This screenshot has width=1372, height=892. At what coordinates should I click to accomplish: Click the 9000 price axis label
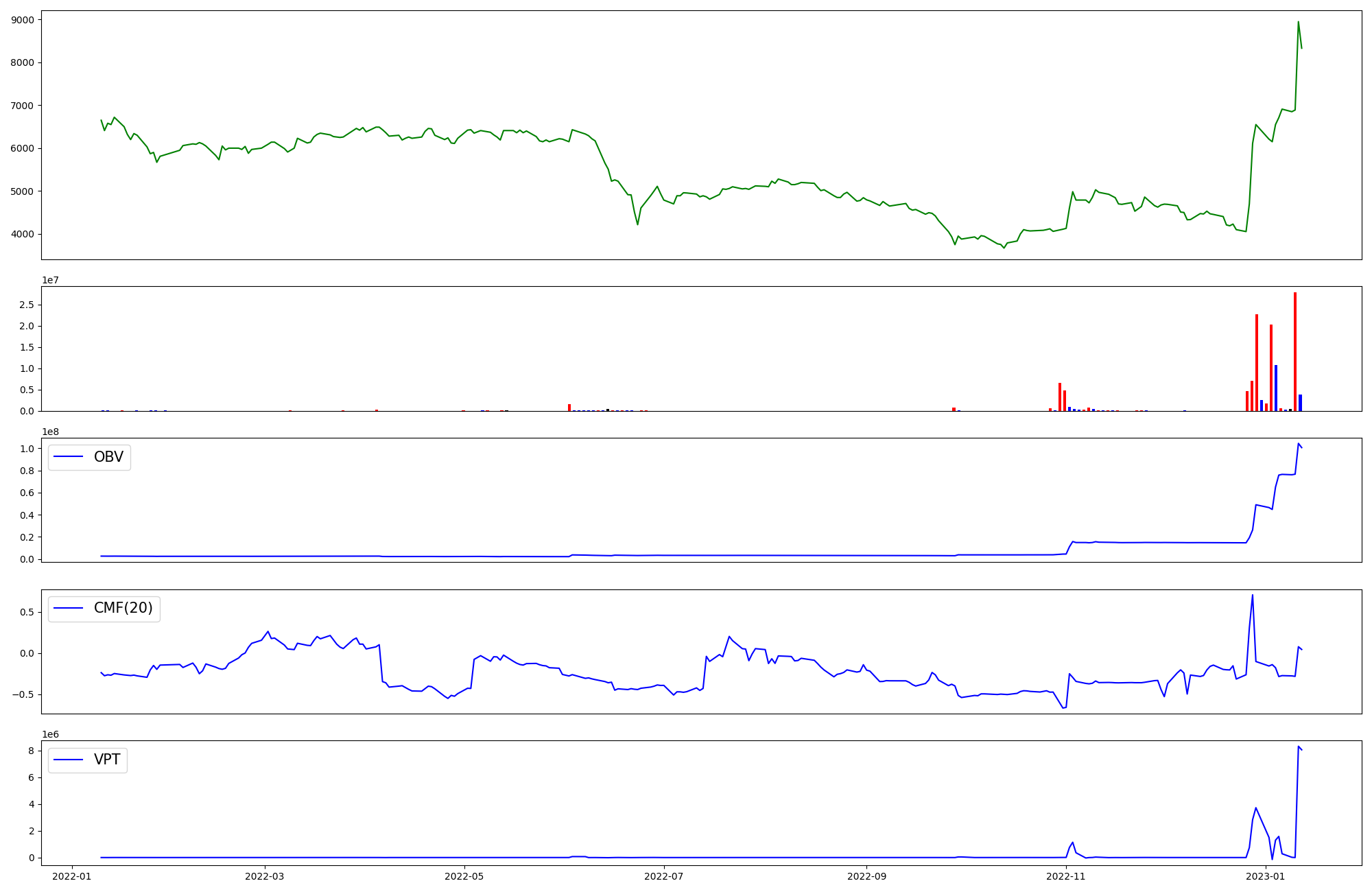coord(23,20)
